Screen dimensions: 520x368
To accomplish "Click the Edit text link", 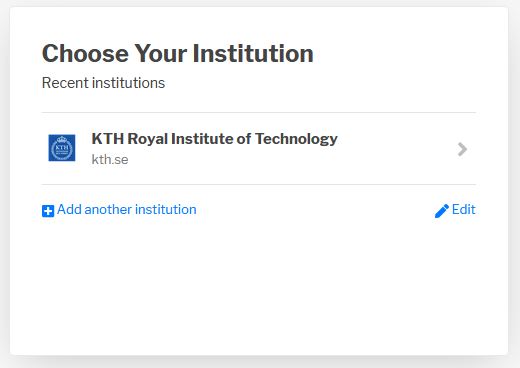I will (x=463, y=210).
